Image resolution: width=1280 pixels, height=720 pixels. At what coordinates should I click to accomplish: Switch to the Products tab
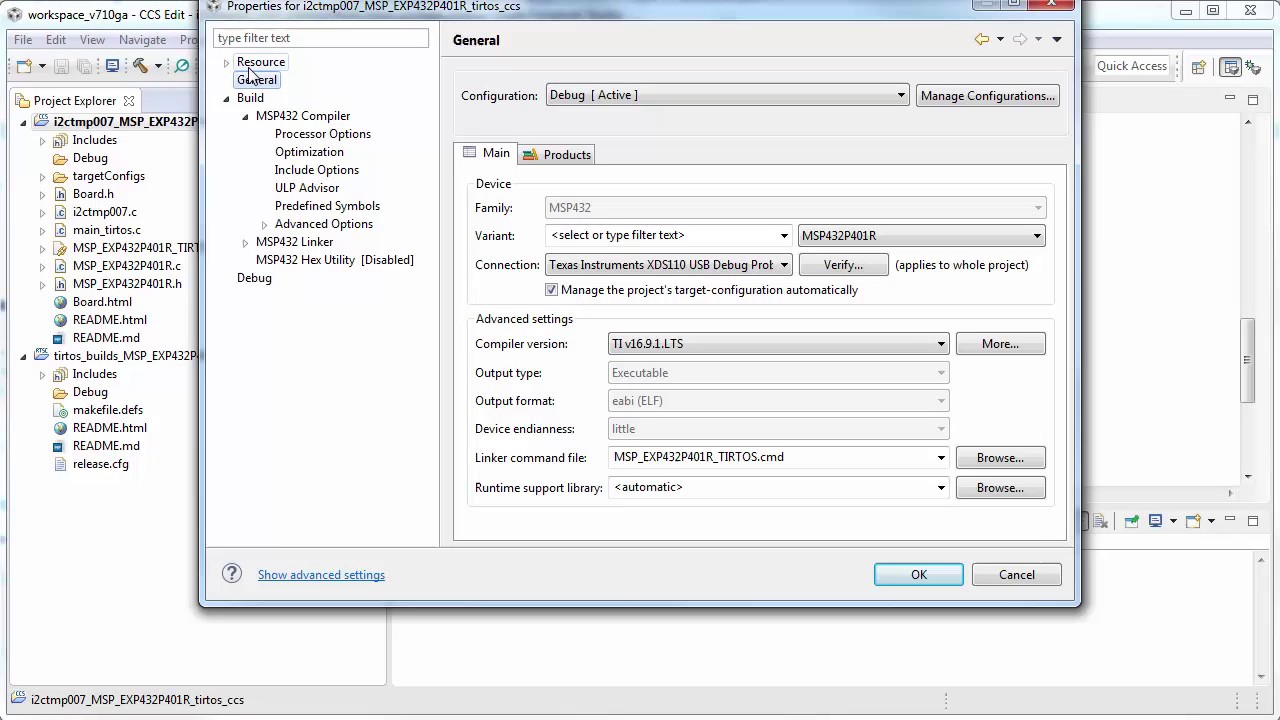(x=556, y=154)
